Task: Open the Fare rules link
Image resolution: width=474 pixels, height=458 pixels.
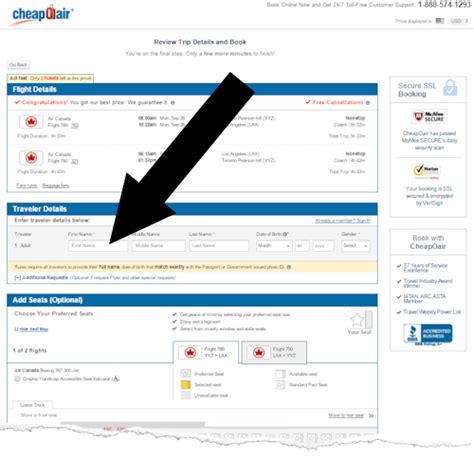Action: click(x=27, y=186)
